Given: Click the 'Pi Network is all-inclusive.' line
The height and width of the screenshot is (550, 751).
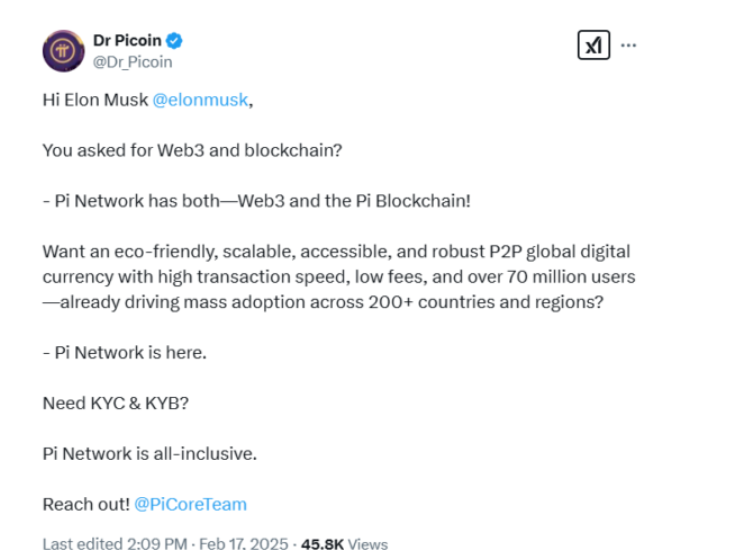Looking at the screenshot, I should [149, 454].
